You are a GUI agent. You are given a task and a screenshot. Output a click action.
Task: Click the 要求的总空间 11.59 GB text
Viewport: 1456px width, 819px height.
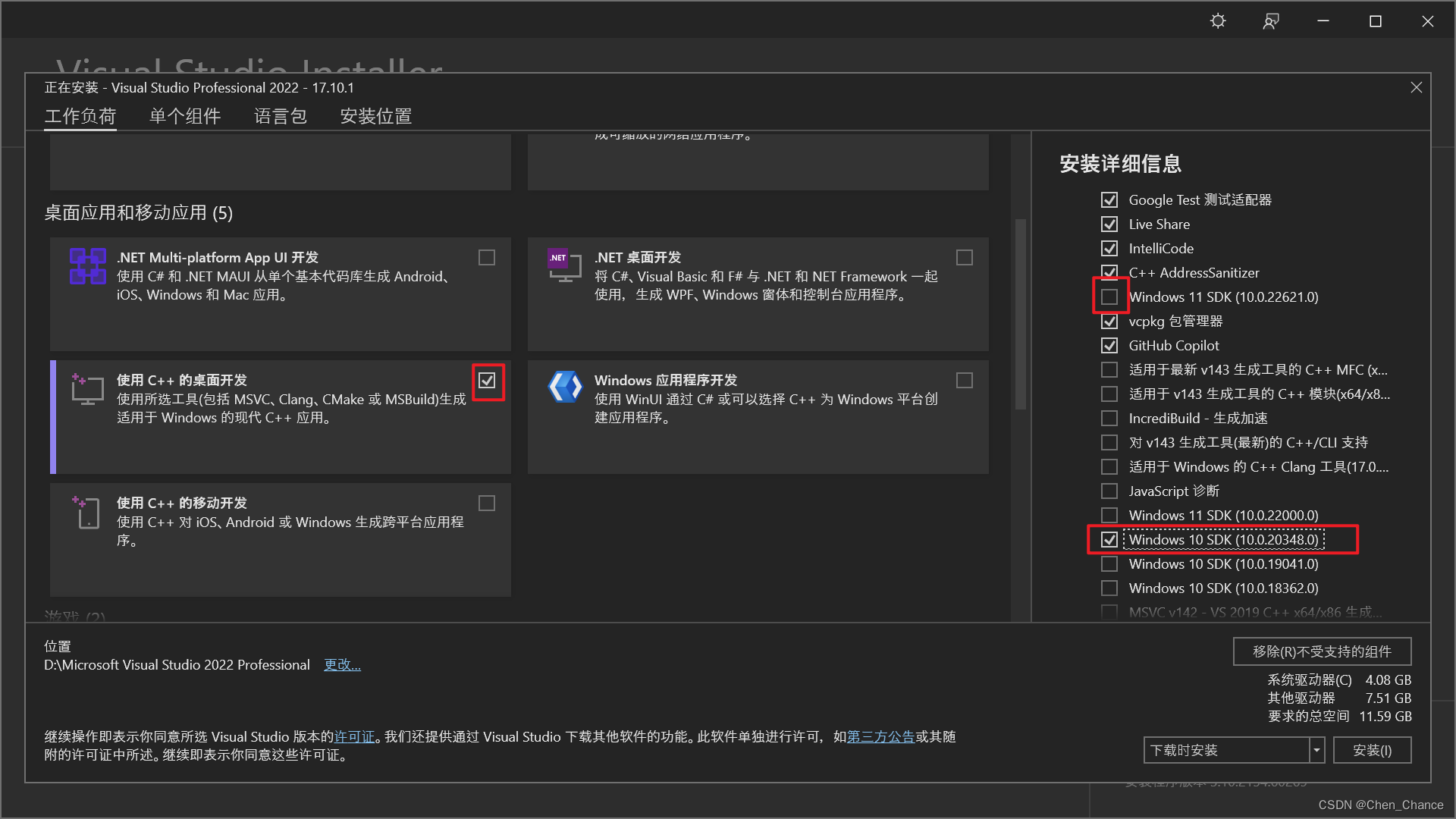coord(1340,717)
